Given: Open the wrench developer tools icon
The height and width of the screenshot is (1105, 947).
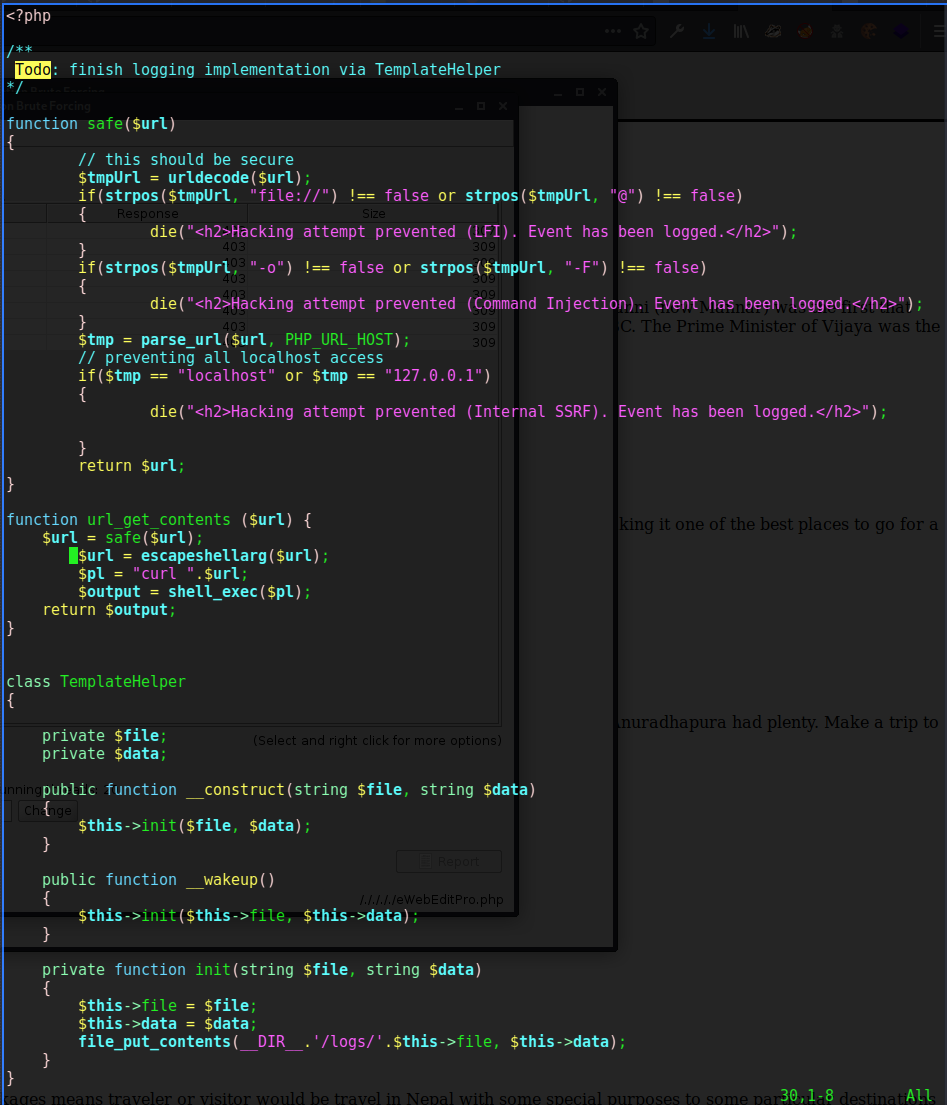Looking at the screenshot, I should (x=677, y=32).
